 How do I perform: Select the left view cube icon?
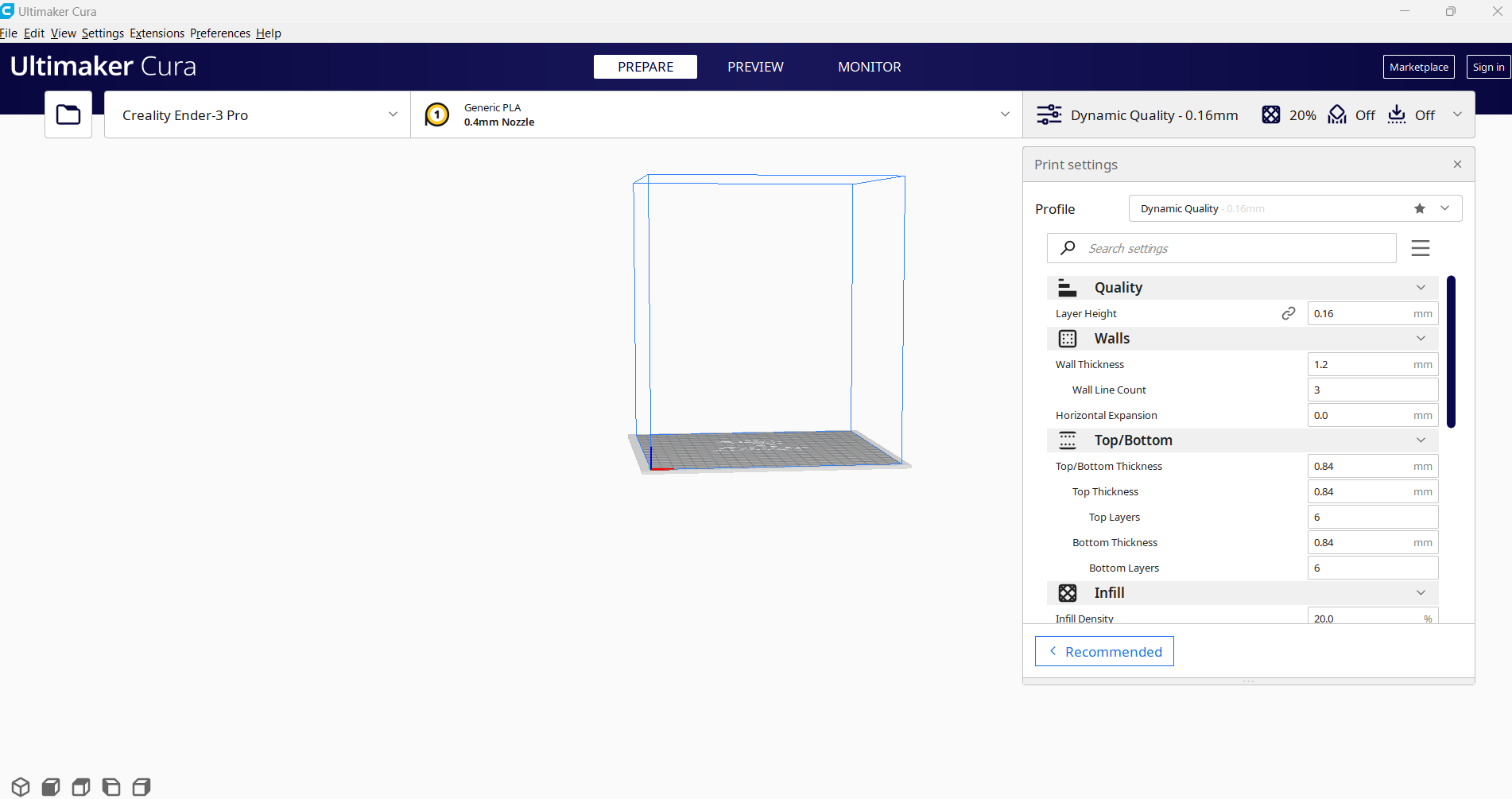point(111,787)
